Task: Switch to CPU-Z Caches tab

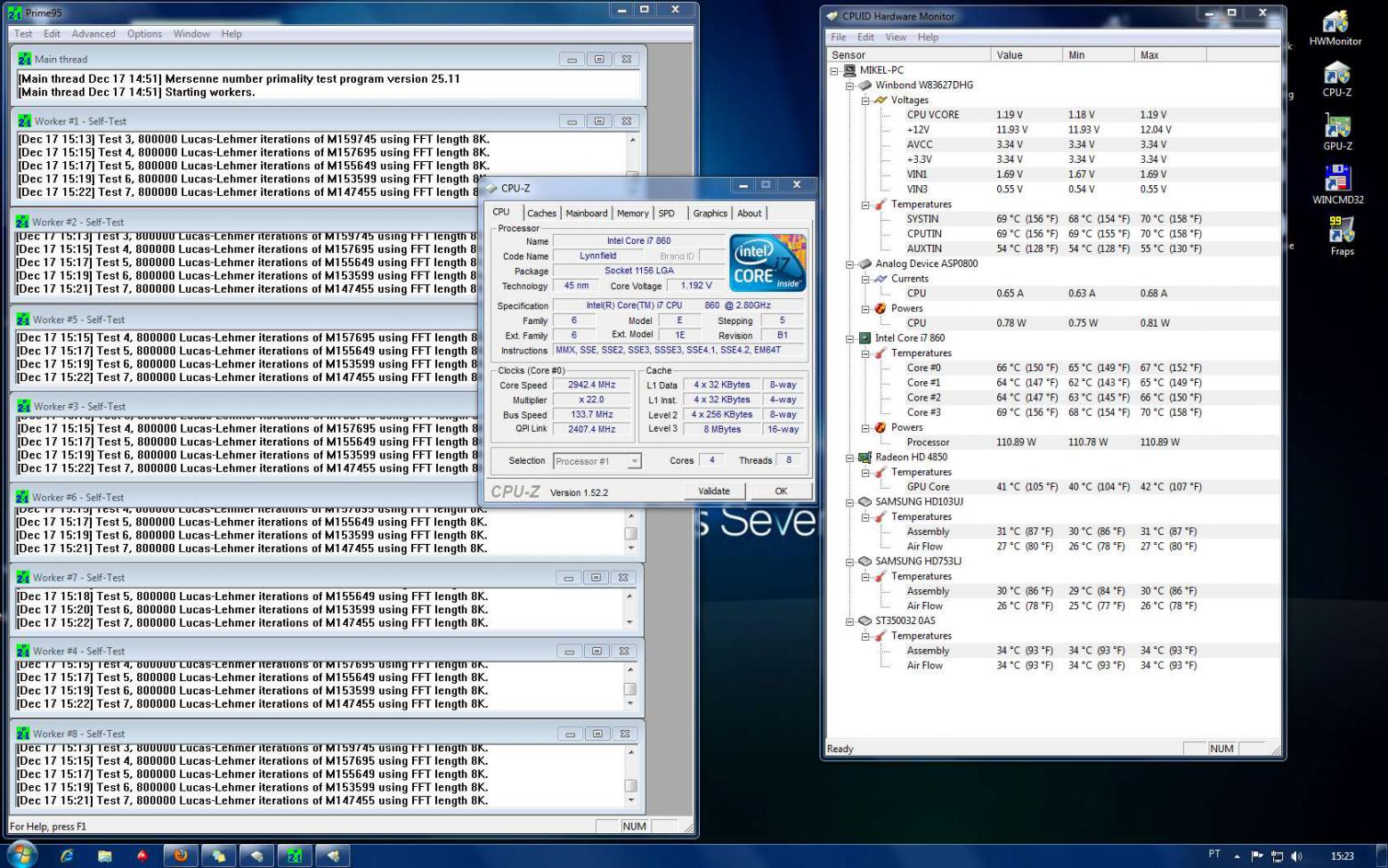Action: click(x=541, y=214)
